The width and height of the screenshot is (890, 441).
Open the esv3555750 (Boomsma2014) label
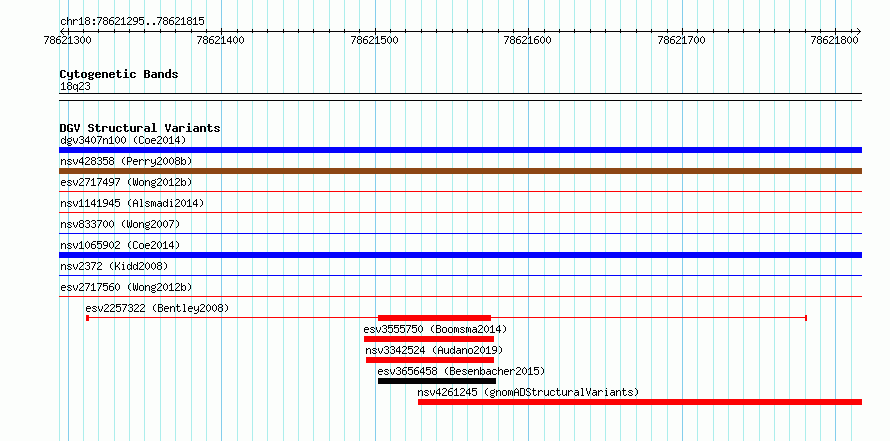[435, 329]
